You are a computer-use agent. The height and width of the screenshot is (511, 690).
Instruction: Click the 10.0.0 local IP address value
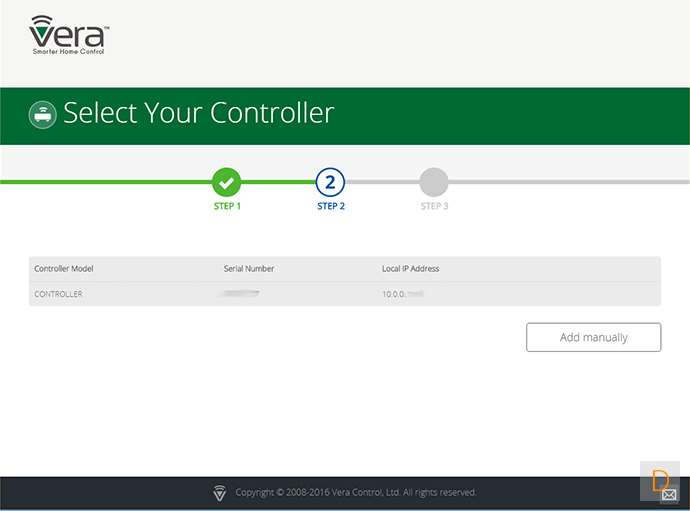[x=403, y=294]
